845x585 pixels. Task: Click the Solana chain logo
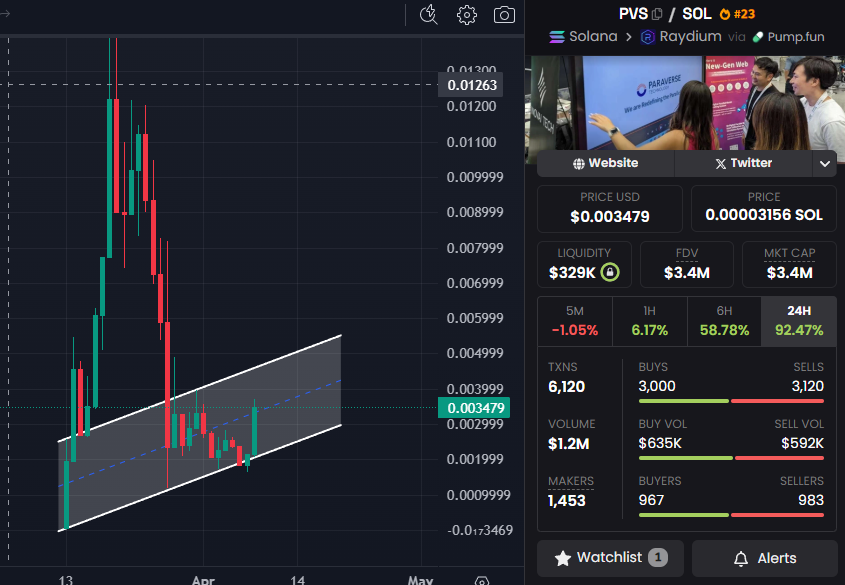557,37
